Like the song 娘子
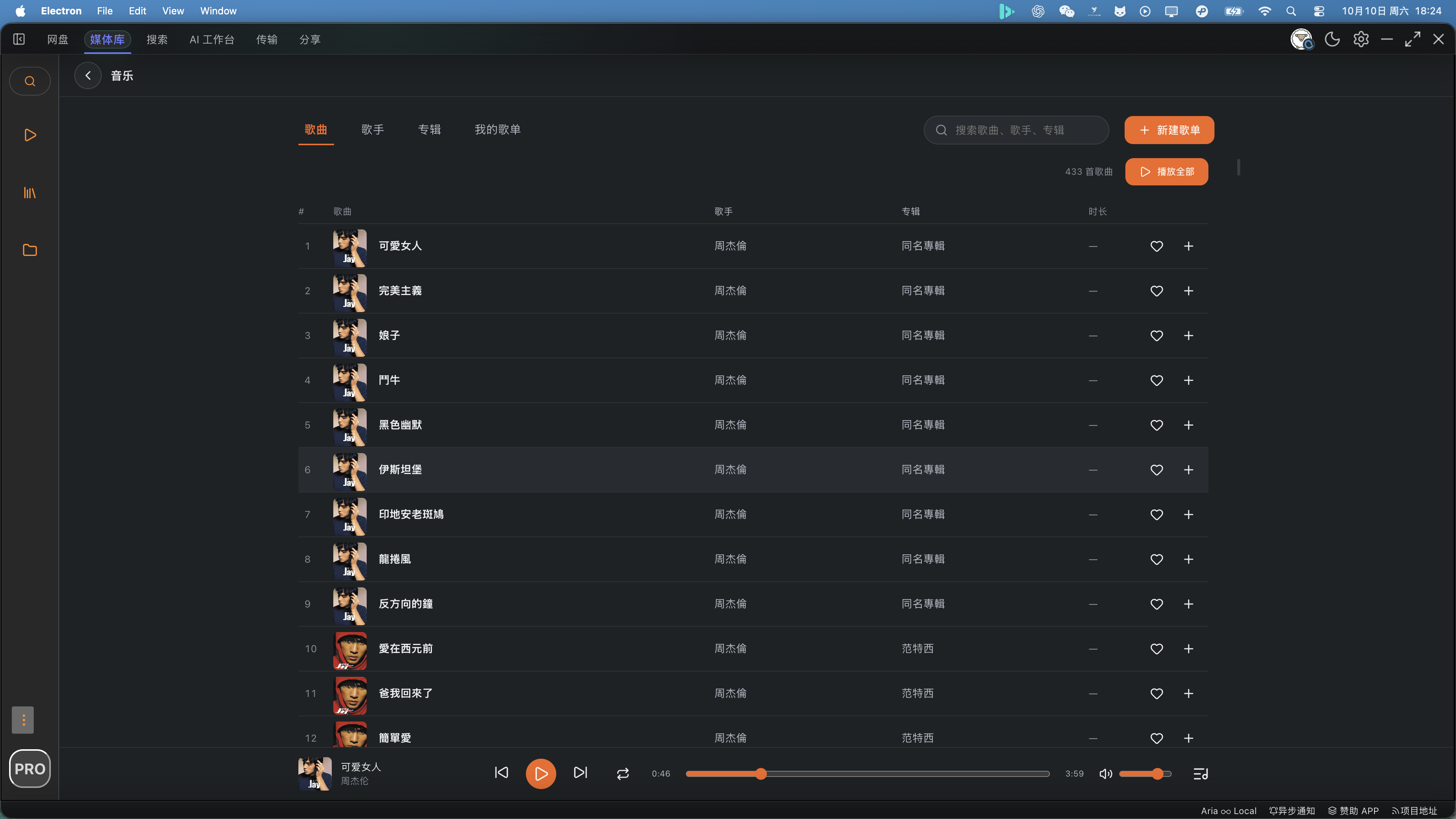 (1157, 335)
